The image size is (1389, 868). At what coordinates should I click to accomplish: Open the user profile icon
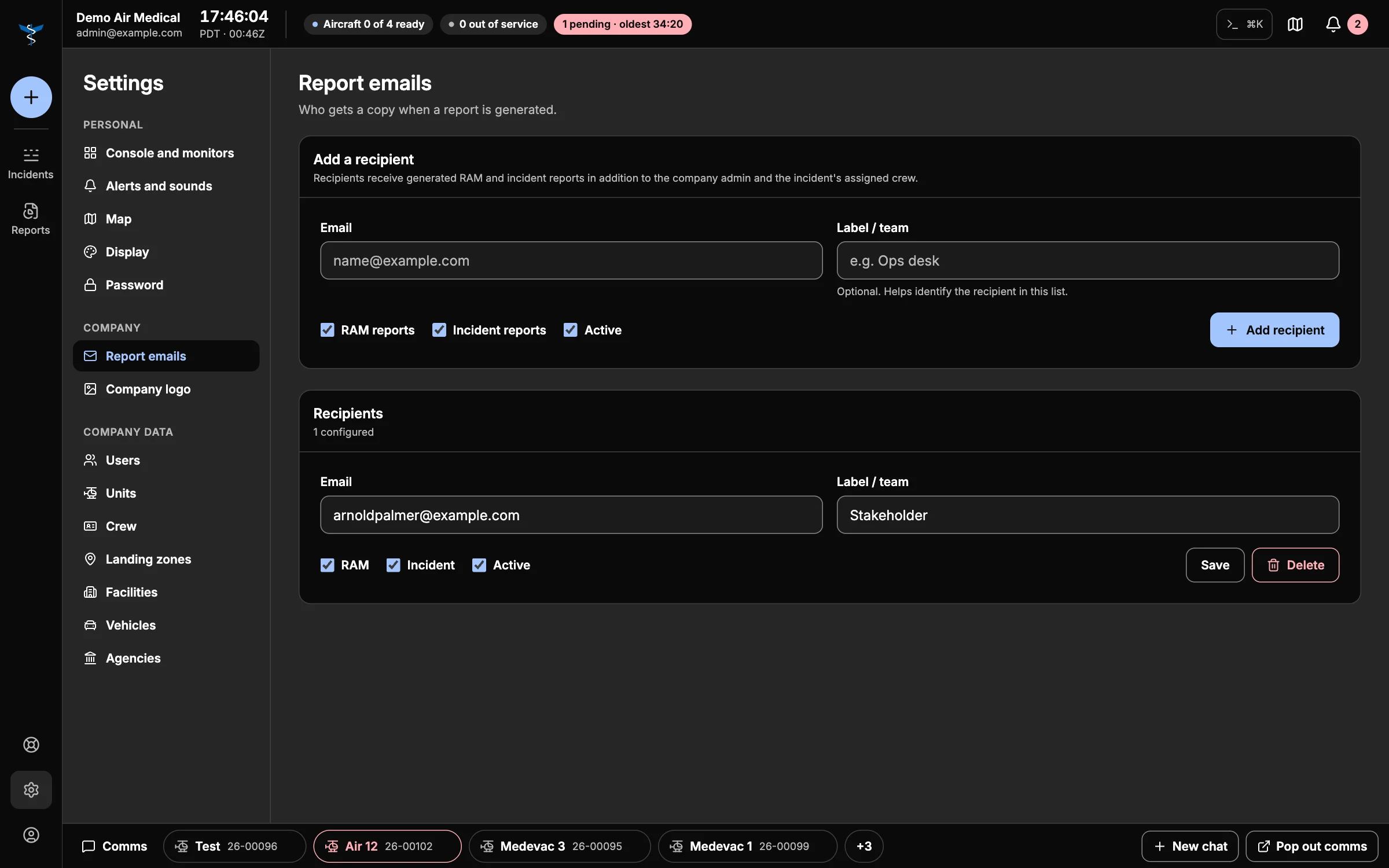pyautogui.click(x=31, y=835)
